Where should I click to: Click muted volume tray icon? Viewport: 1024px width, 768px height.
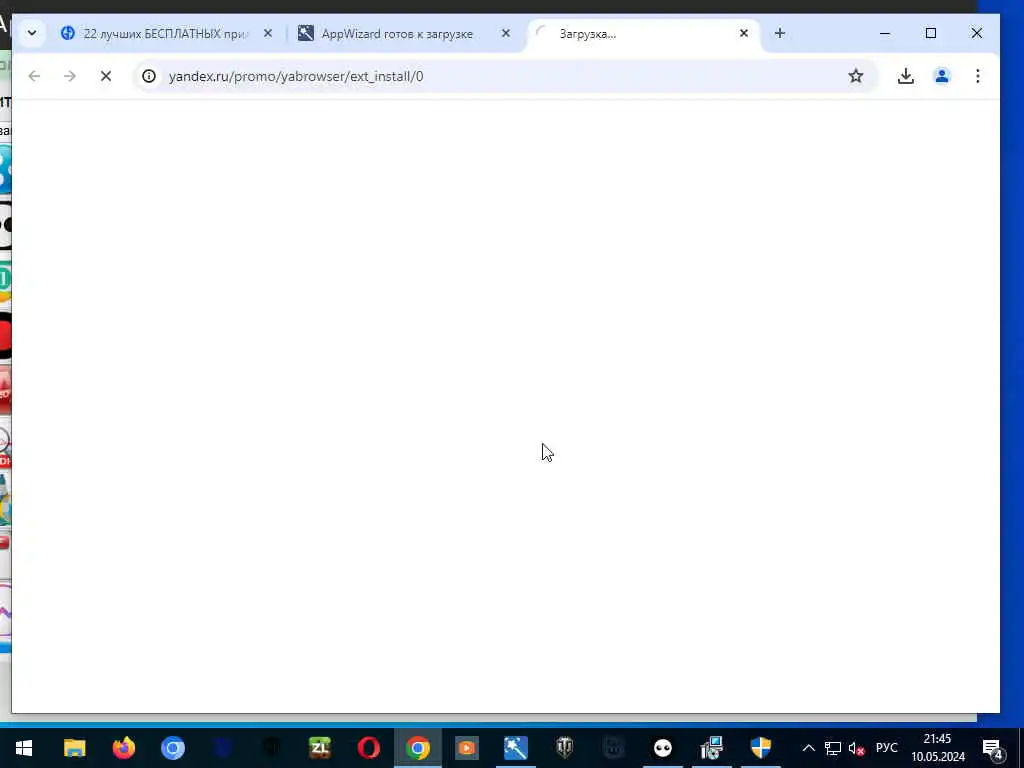[856, 748]
